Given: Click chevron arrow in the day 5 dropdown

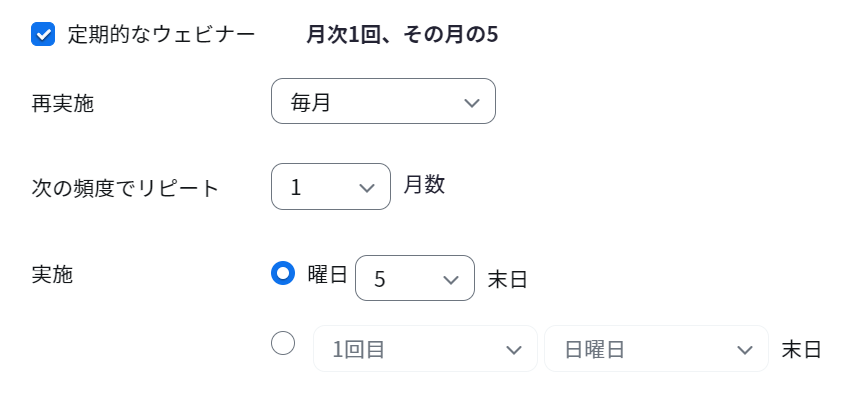Looking at the screenshot, I should [450, 280].
